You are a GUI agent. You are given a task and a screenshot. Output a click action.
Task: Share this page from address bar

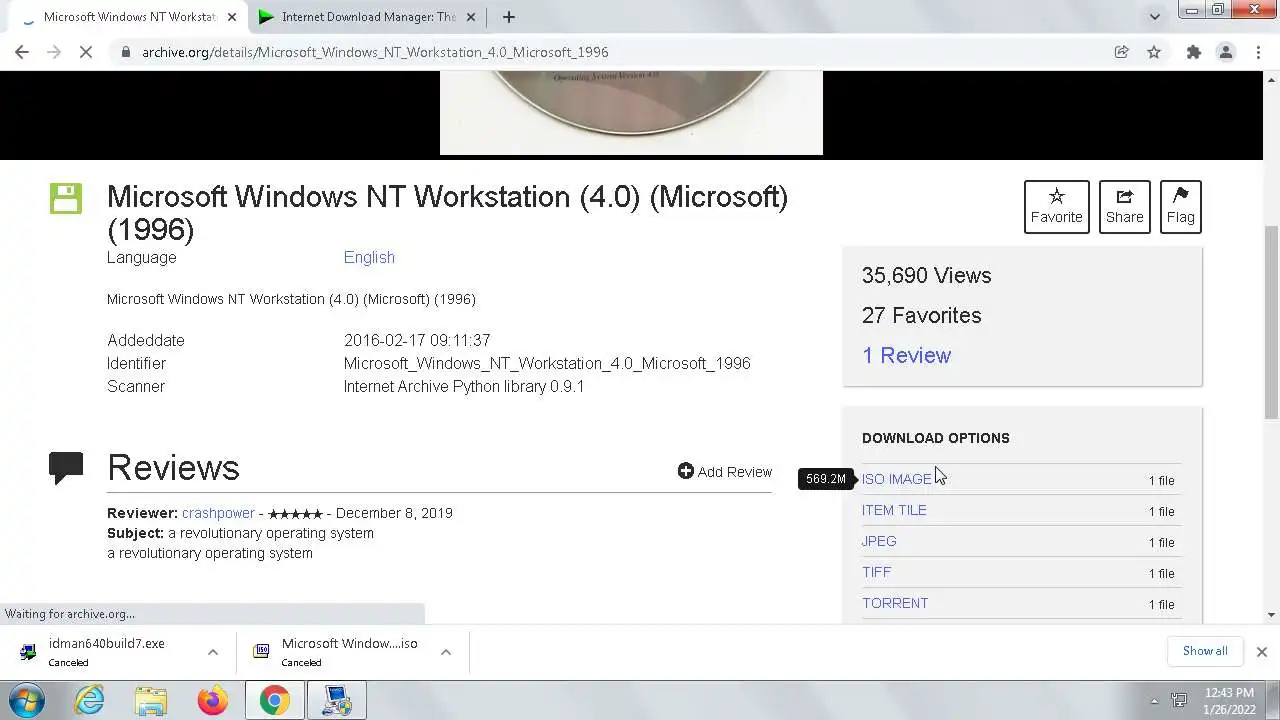click(1121, 52)
